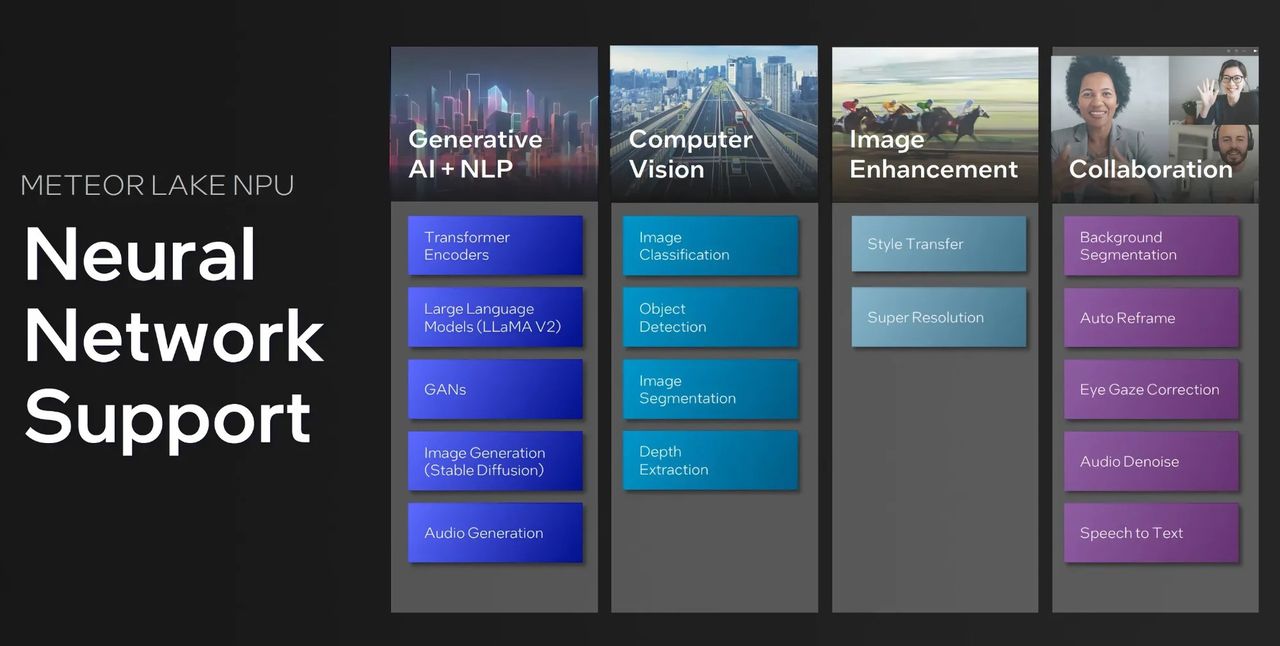
Task: Select the Speech to Text tile
Action: click(x=1151, y=533)
